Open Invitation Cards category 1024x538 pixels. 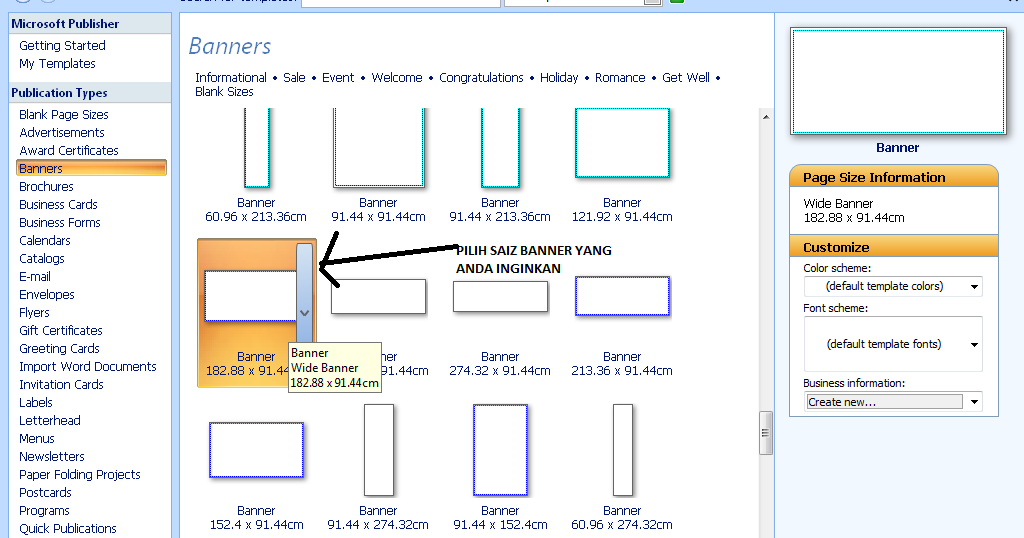click(x=61, y=385)
